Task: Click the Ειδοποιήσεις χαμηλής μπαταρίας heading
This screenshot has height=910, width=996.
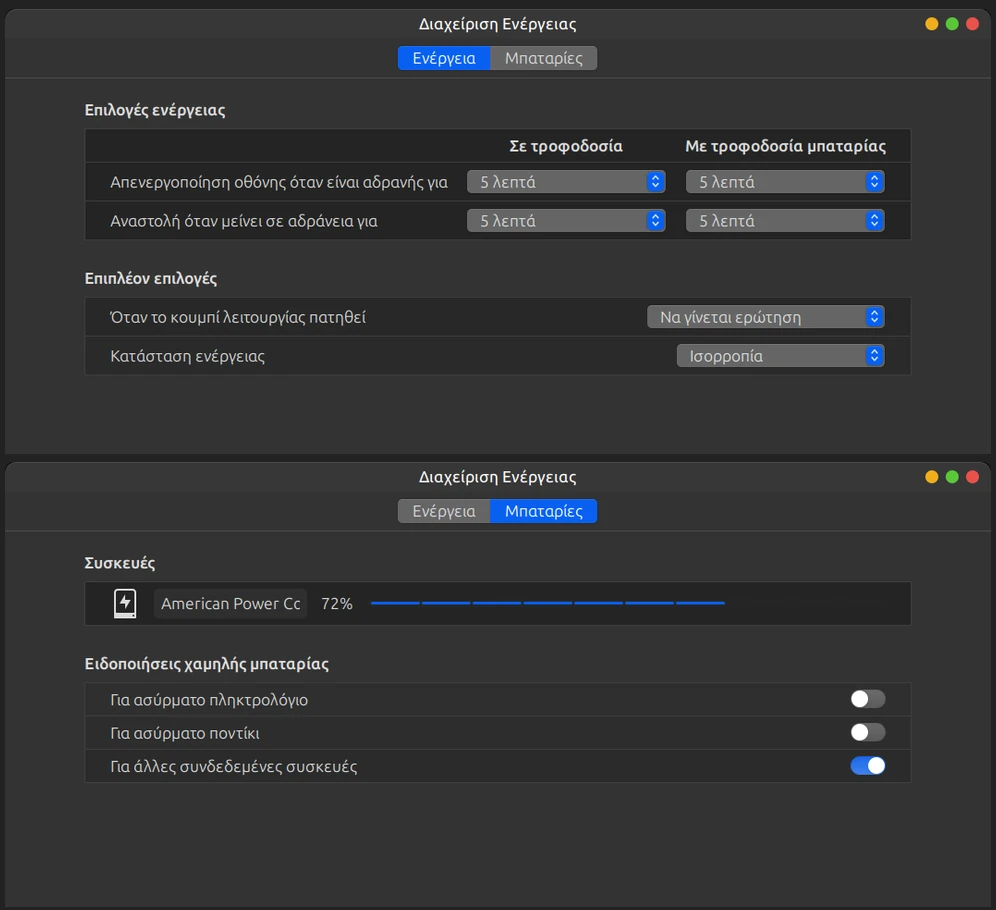Action: pyautogui.click(x=207, y=664)
